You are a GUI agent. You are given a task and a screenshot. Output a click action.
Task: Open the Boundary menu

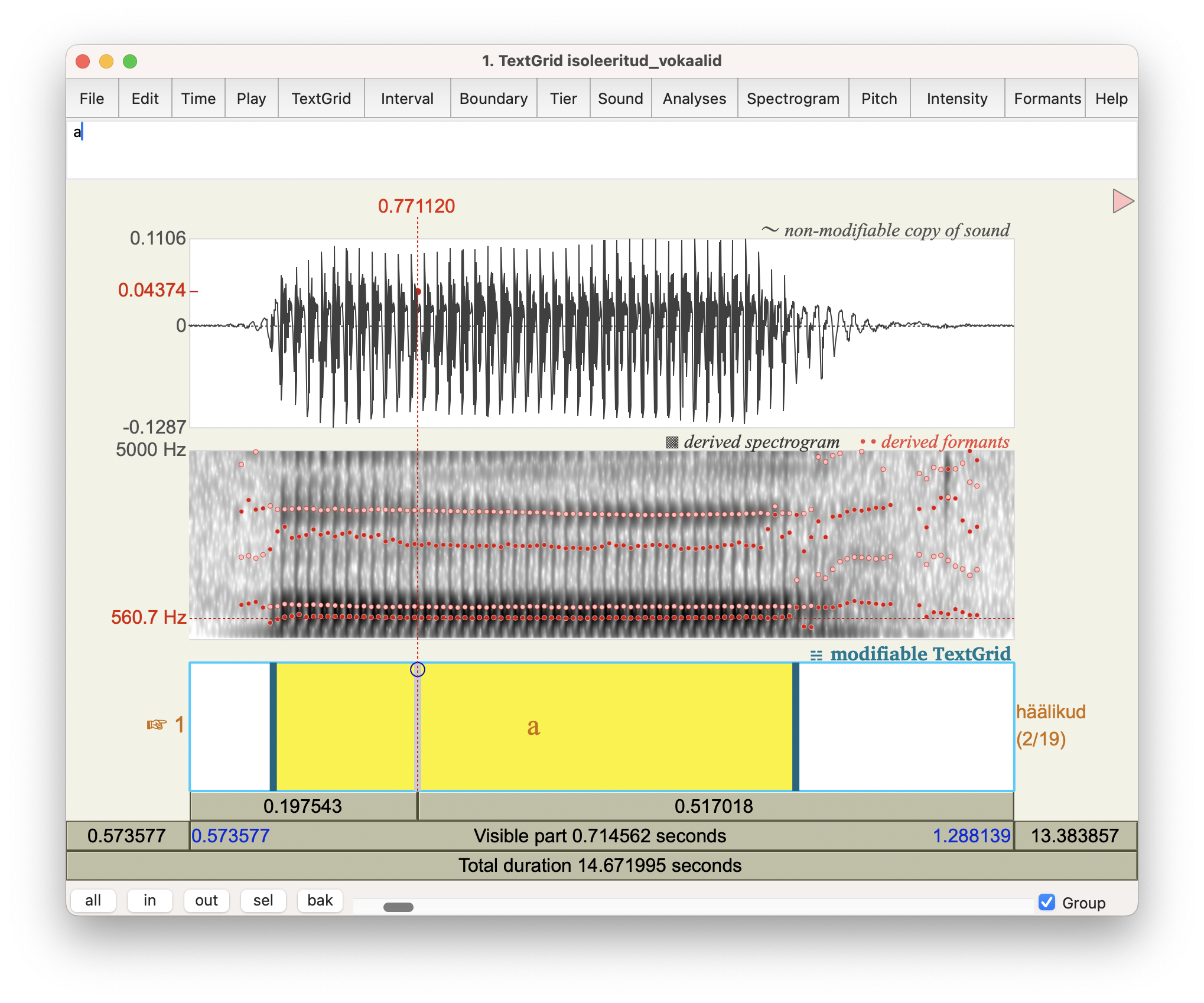pos(494,99)
